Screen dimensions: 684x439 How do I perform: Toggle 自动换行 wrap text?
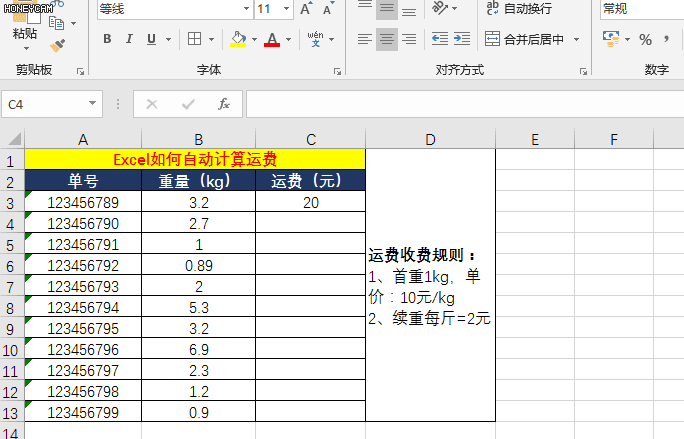coord(519,8)
